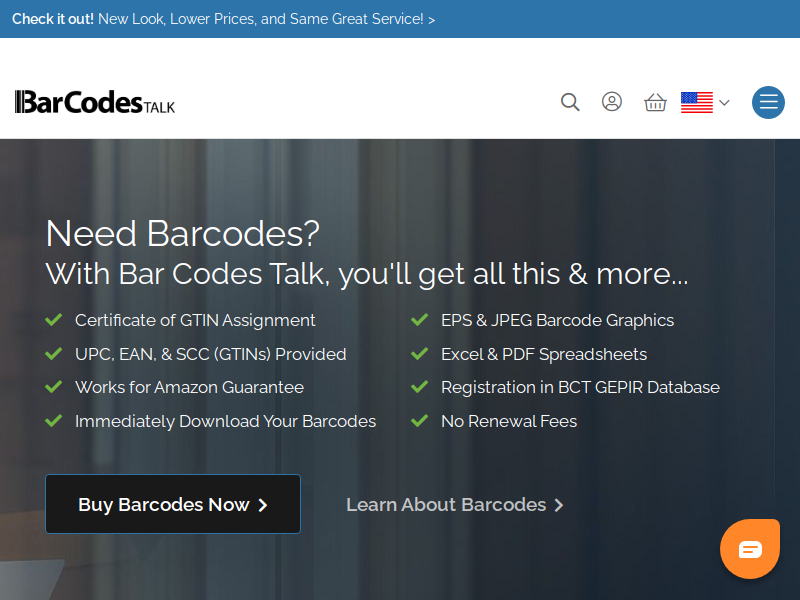
Task: Click the Bar Codes Talk logo
Action: click(x=95, y=102)
